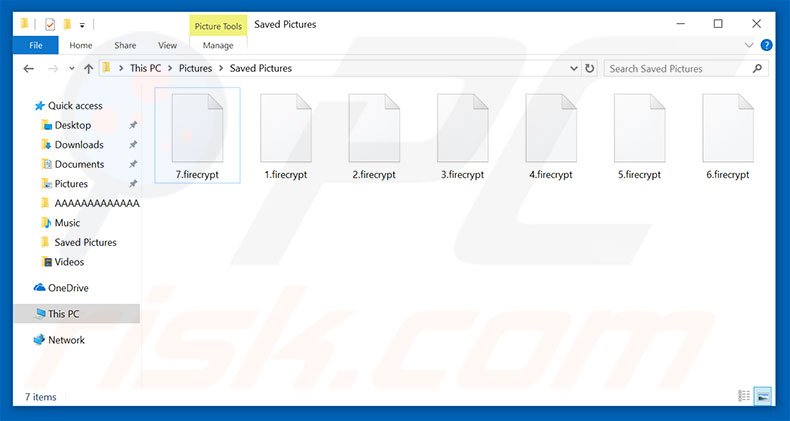Go back with the left arrow

29,68
